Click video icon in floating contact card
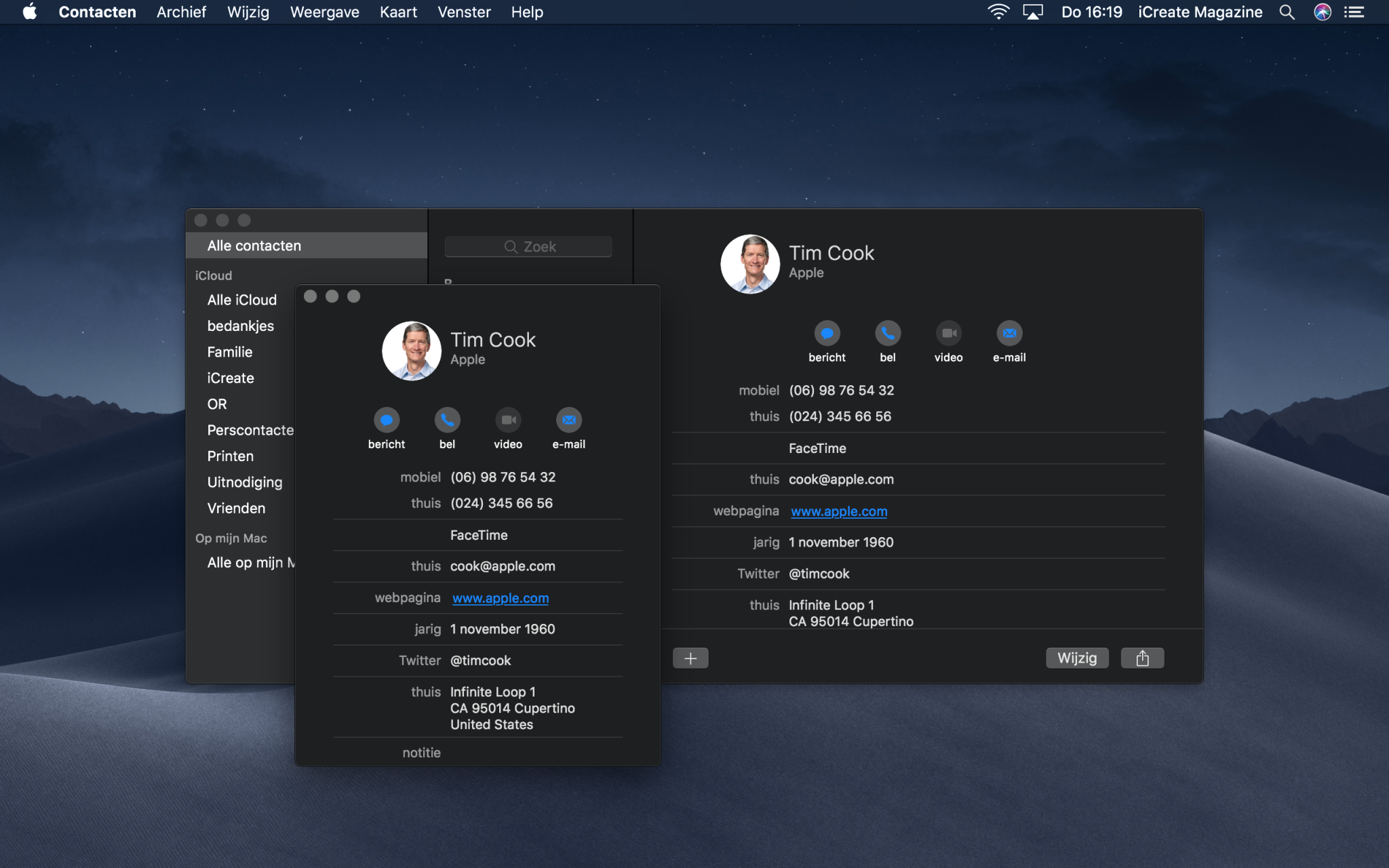The width and height of the screenshot is (1389, 868). tap(508, 420)
